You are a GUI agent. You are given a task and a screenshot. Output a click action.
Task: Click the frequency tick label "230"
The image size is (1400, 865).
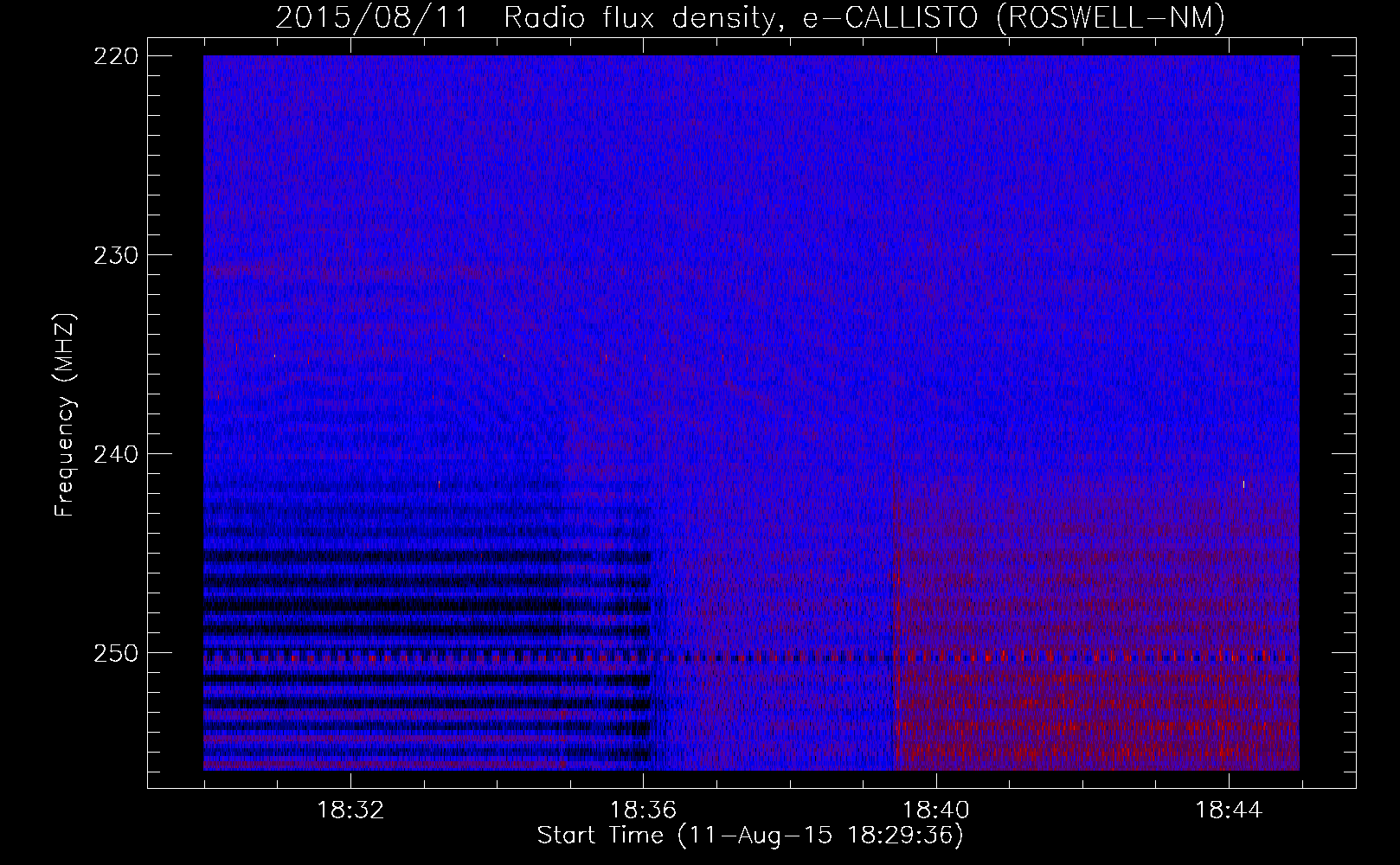tap(114, 255)
